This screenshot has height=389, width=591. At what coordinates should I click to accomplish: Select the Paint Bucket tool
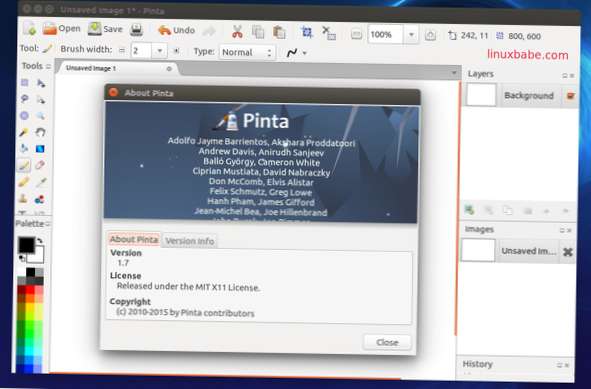pos(24,149)
